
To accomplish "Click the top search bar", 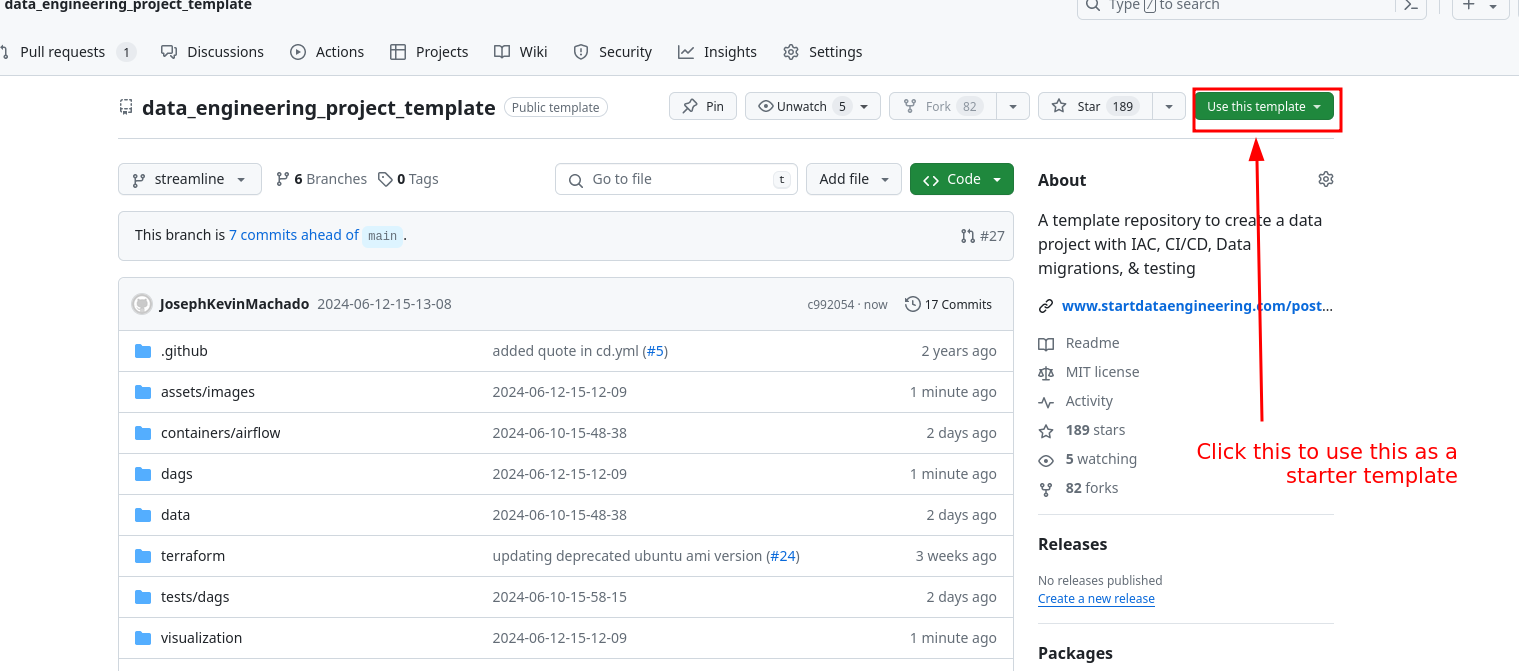I will pos(1237,5).
